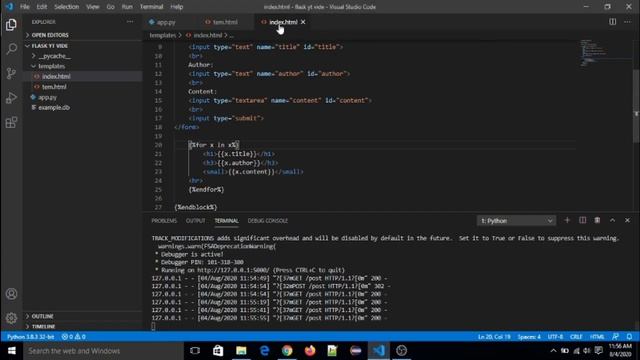
Task: Open the Run menu
Action: (127, 7)
